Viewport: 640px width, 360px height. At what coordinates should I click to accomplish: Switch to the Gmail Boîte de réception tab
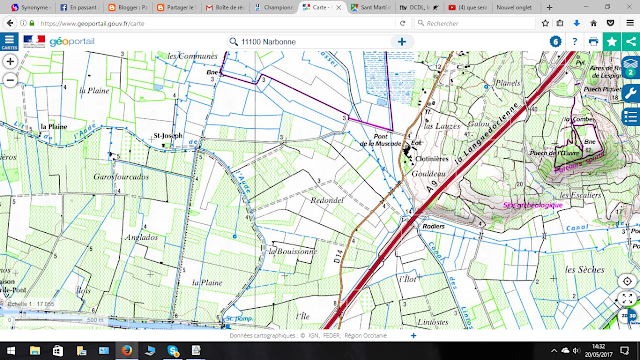click(225, 7)
